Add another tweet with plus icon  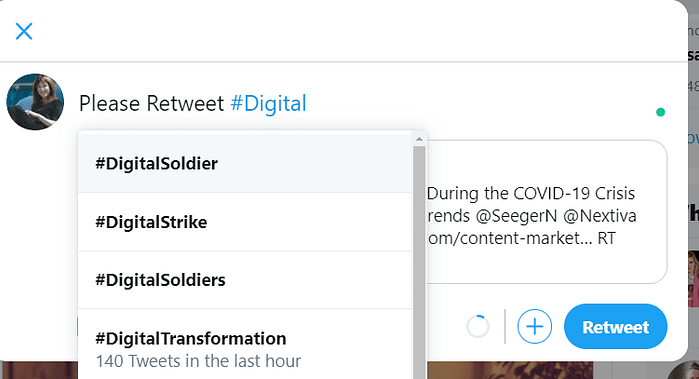coord(535,327)
